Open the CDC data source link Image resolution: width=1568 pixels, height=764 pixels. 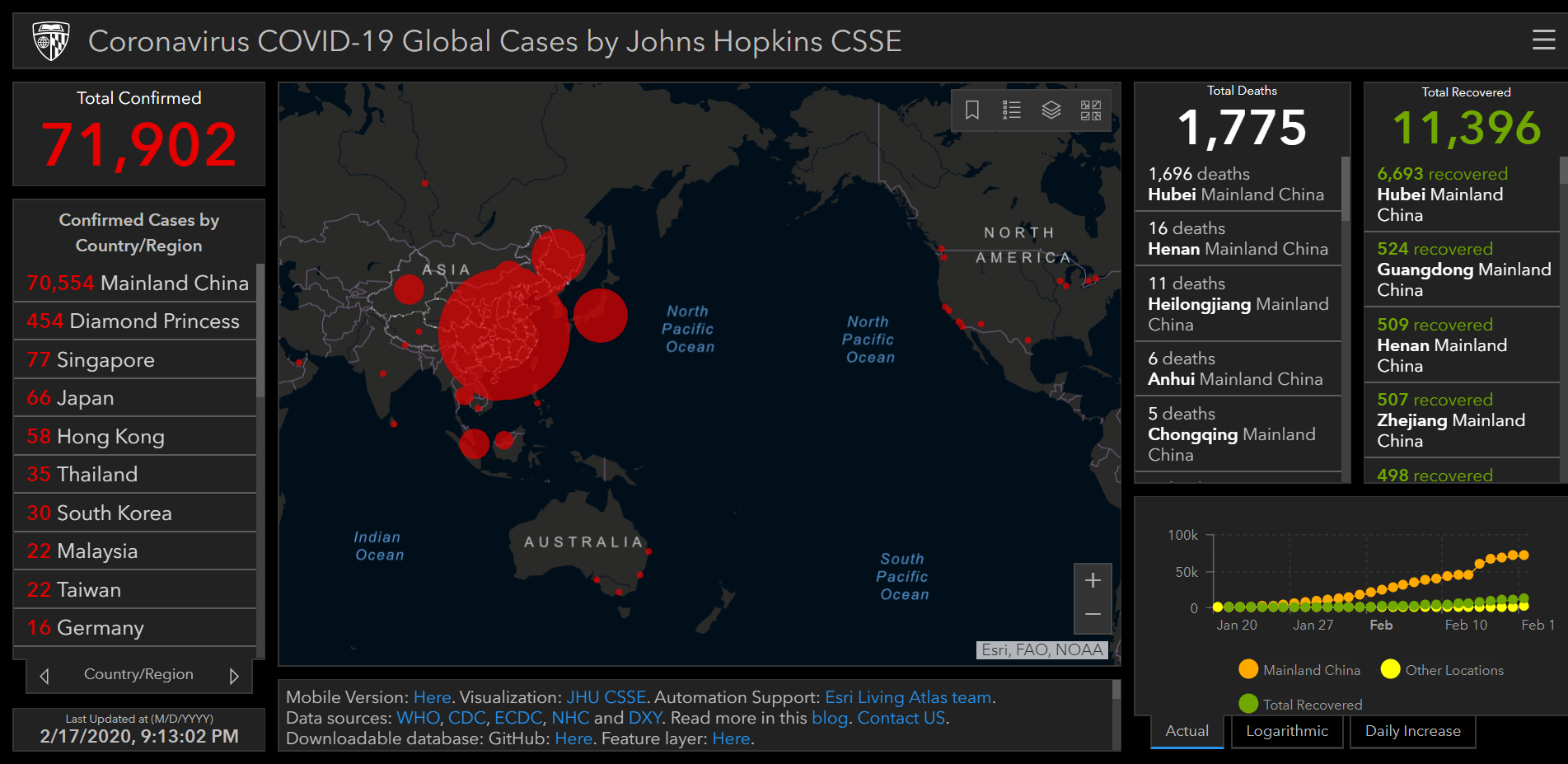point(466,718)
